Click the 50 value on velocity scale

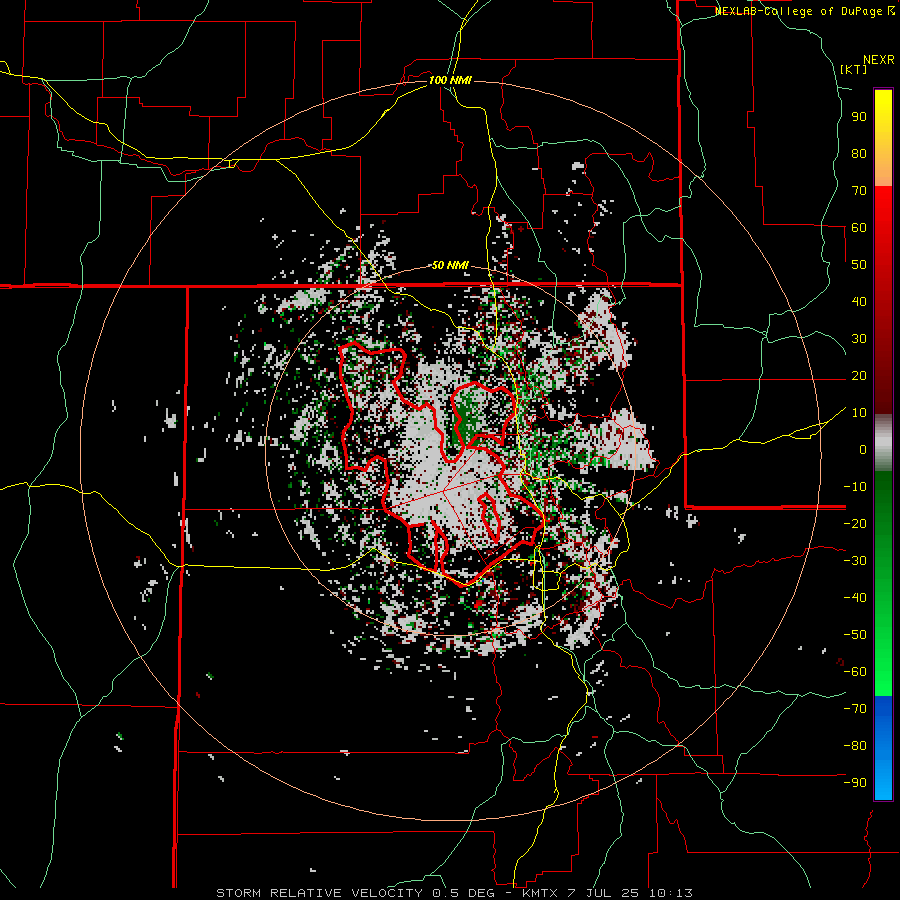tap(859, 265)
